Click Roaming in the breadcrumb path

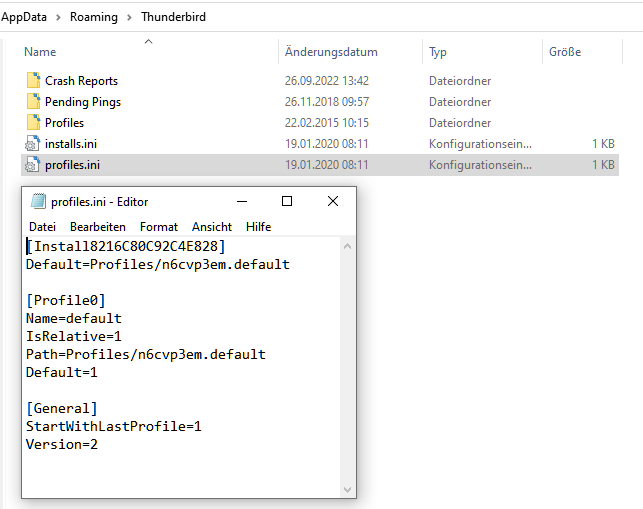(94, 17)
